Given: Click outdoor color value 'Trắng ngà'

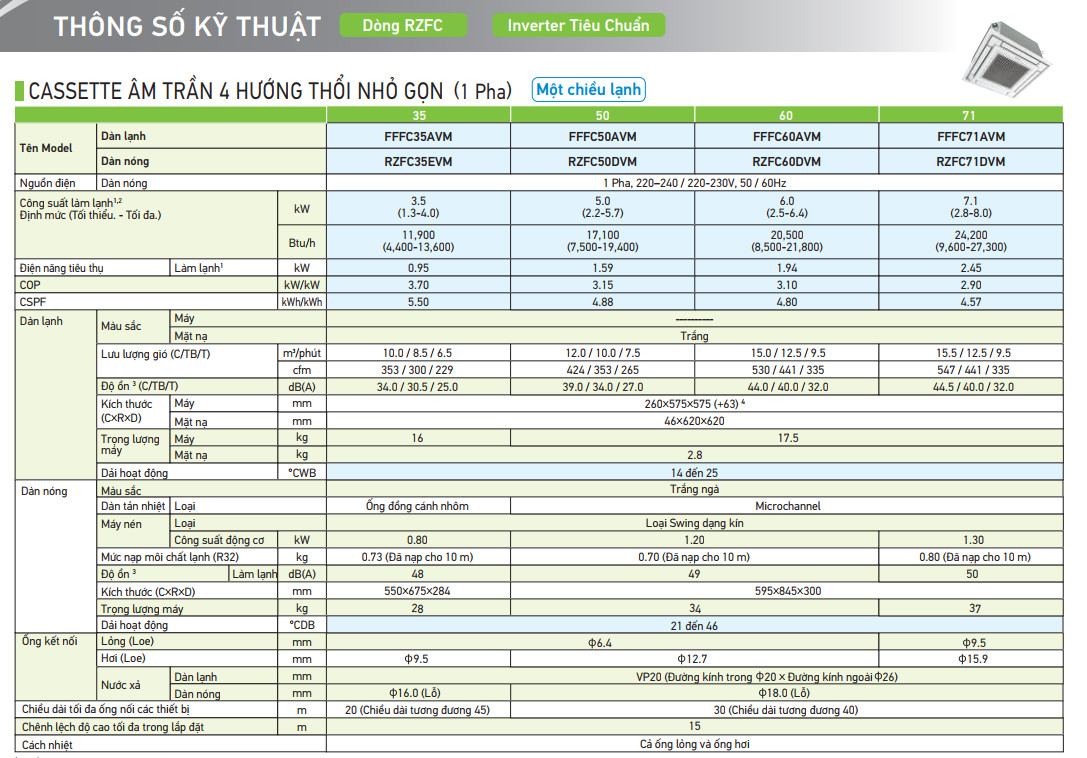Looking at the screenshot, I should click(x=694, y=490).
